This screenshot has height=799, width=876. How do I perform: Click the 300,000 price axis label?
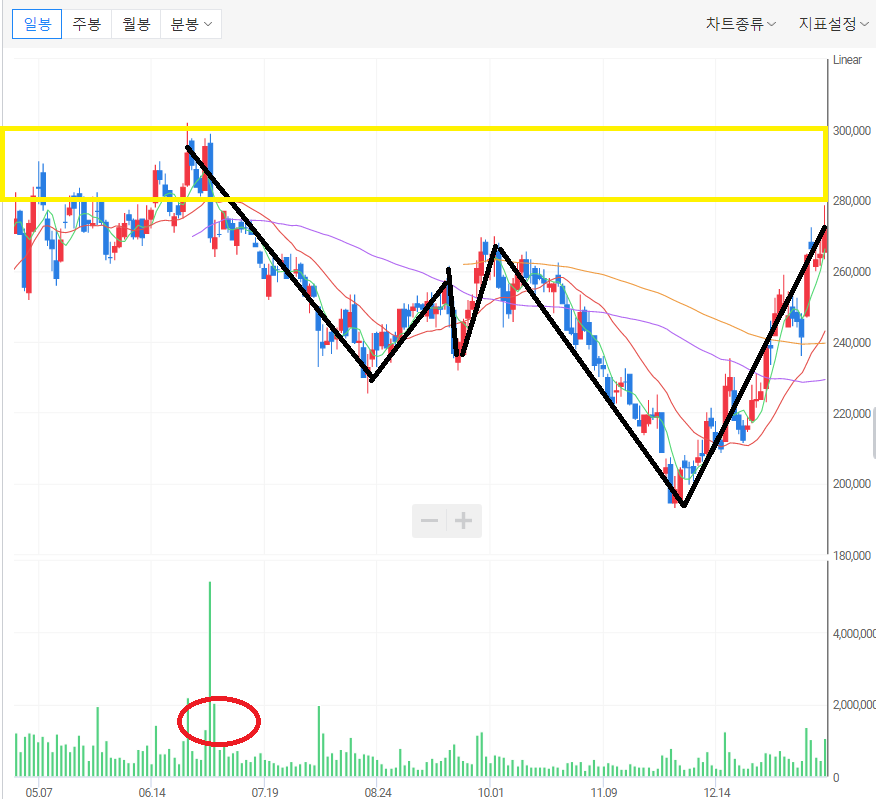851,131
